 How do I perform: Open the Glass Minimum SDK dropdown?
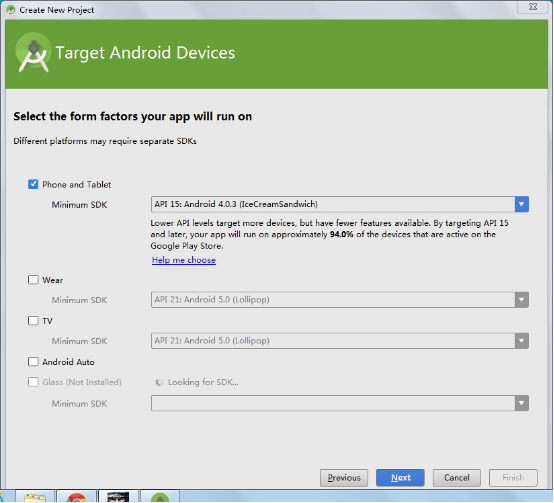pyautogui.click(x=521, y=403)
